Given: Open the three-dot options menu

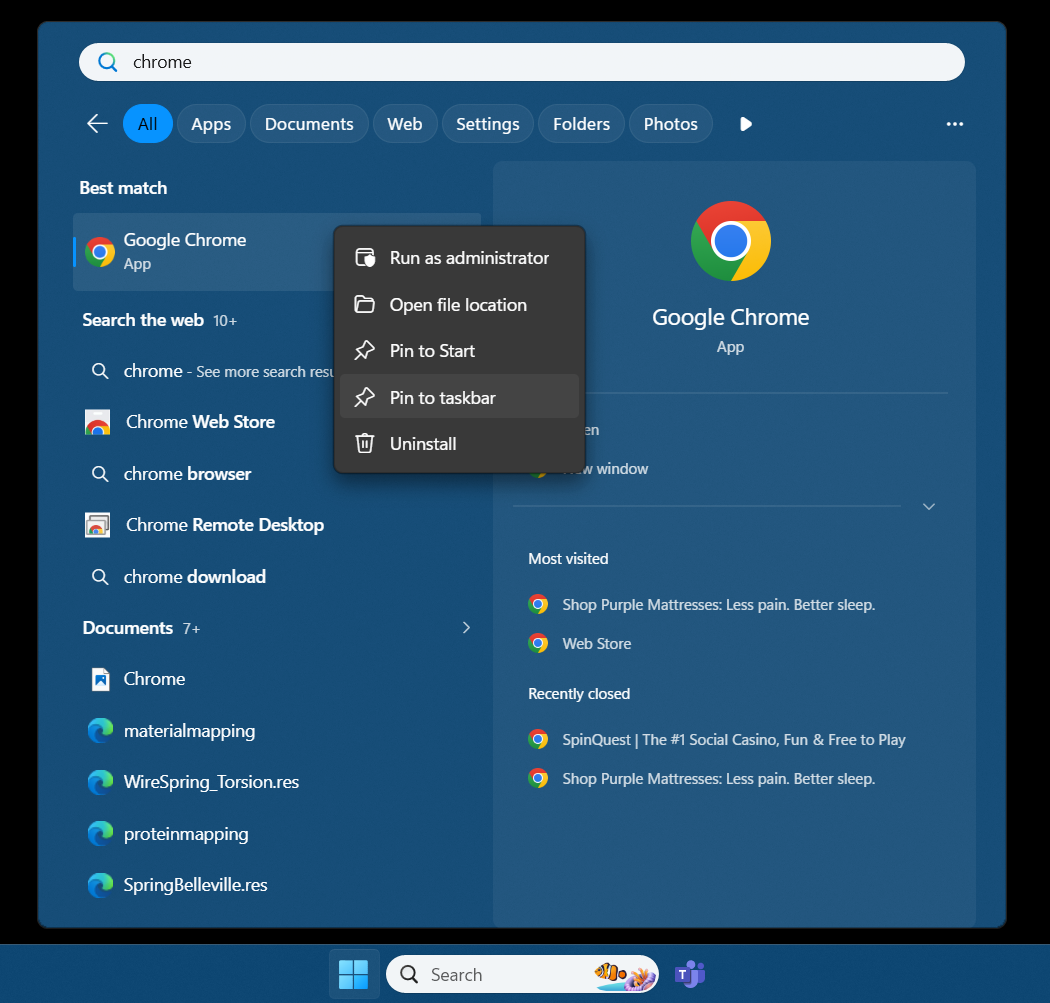Looking at the screenshot, I should [954, 124].
